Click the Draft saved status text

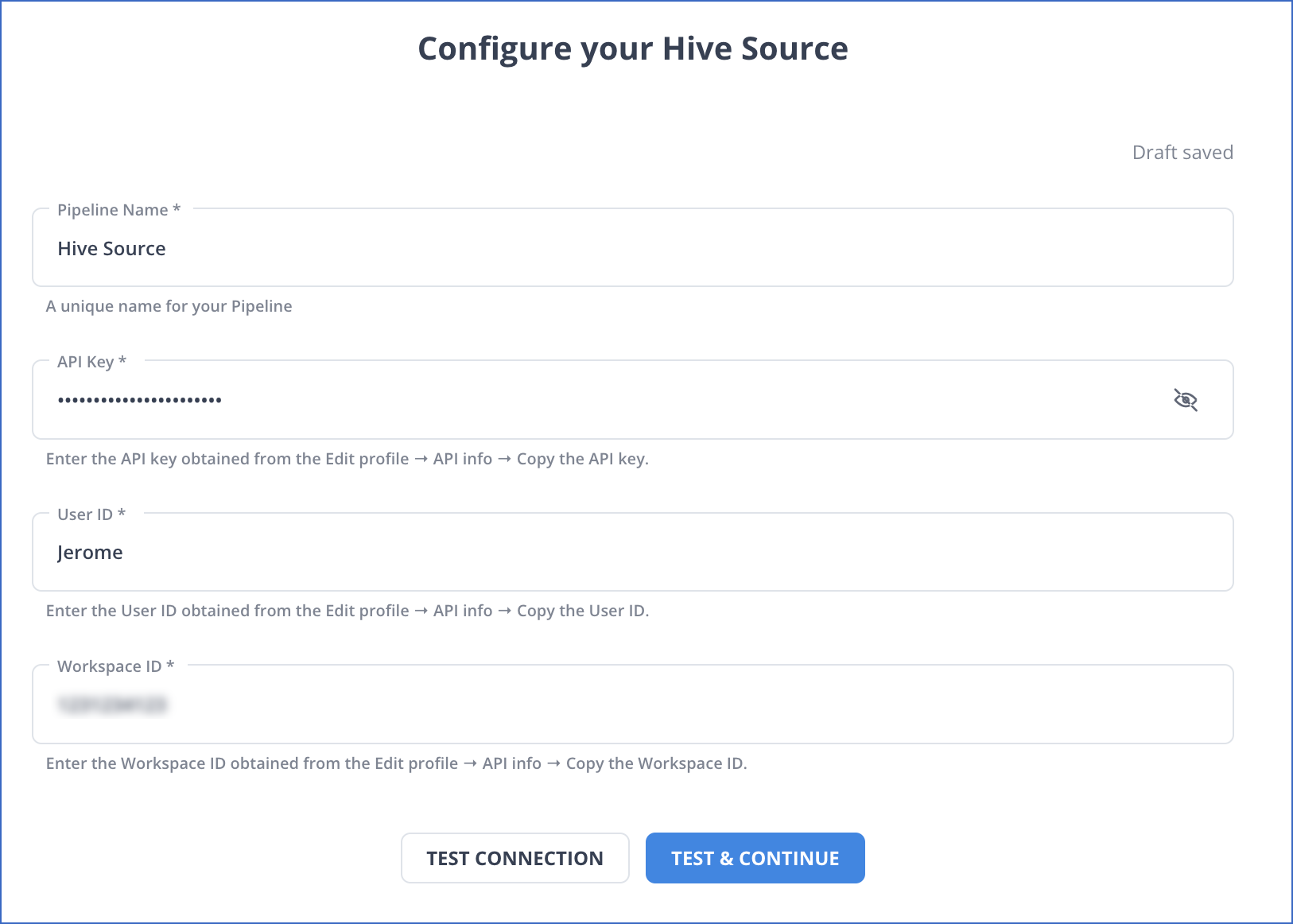(1182, 153)
